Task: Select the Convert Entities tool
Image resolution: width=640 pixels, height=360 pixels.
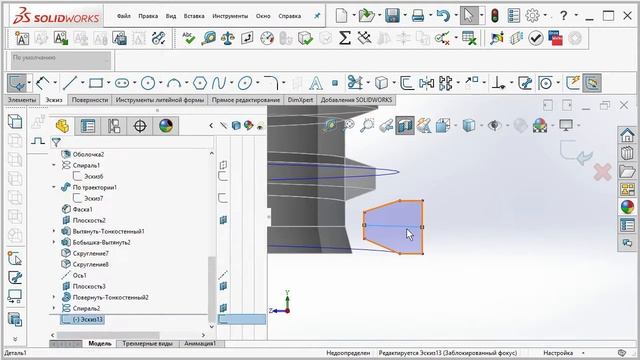Action: point(381,83)
